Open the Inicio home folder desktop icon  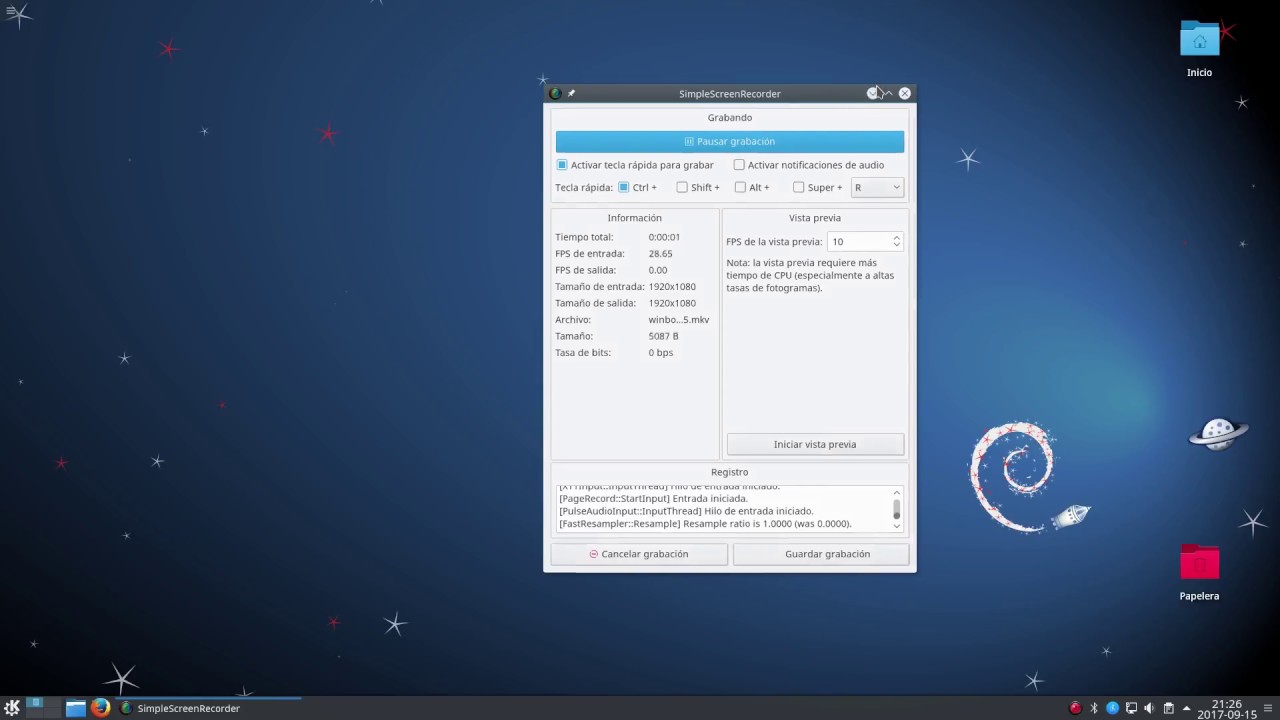click(1199, 47)
